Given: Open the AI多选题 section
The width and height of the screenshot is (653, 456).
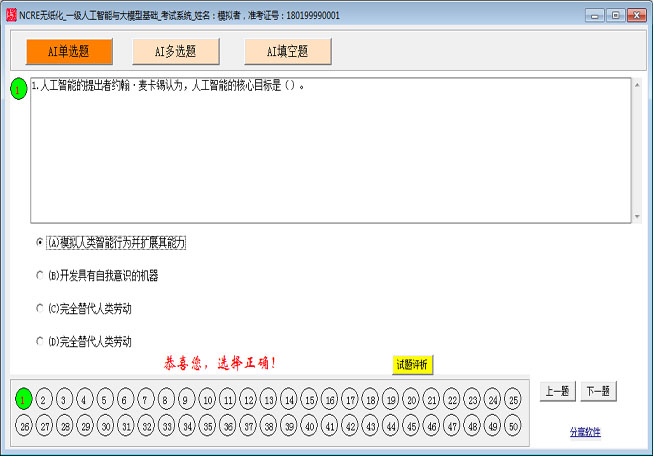Looking at the screenshot, I should pyautogui.click(x=176, y=52).
